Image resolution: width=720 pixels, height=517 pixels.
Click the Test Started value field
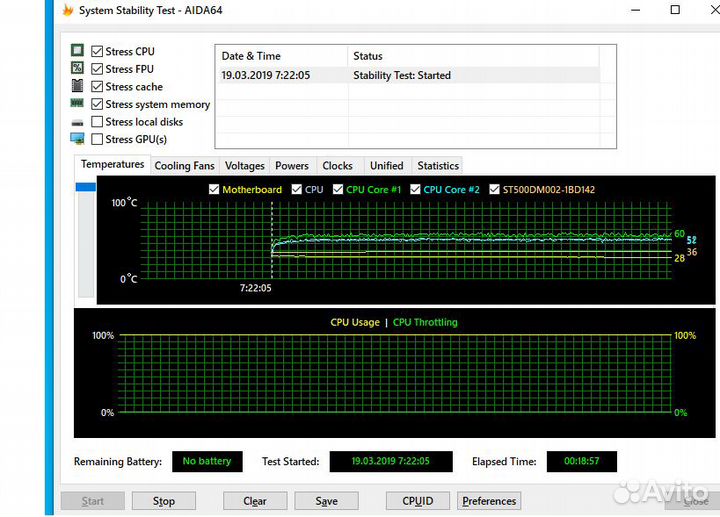(x=391, y=461)
